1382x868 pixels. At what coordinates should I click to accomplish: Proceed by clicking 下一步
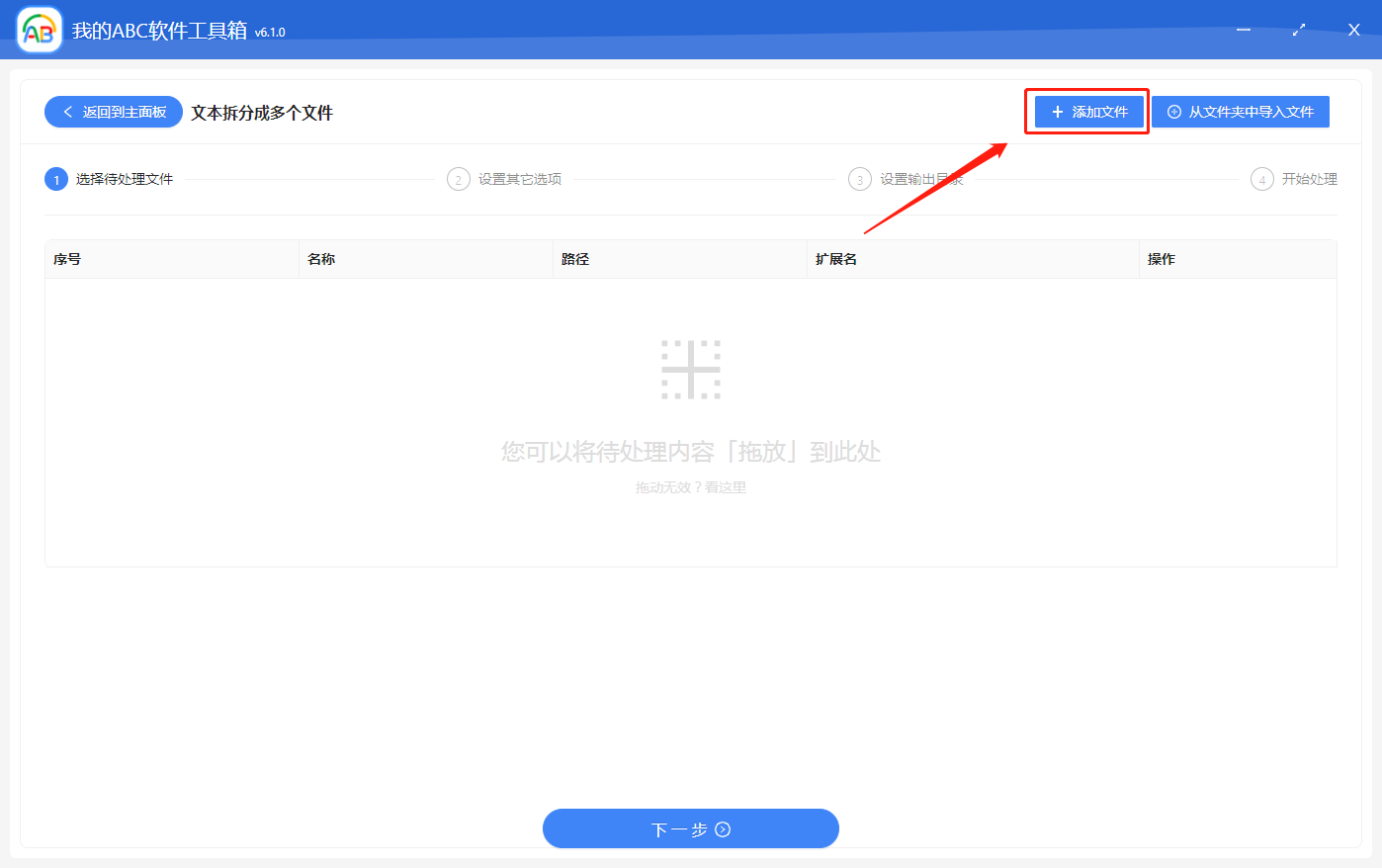(x=691, y=828)
